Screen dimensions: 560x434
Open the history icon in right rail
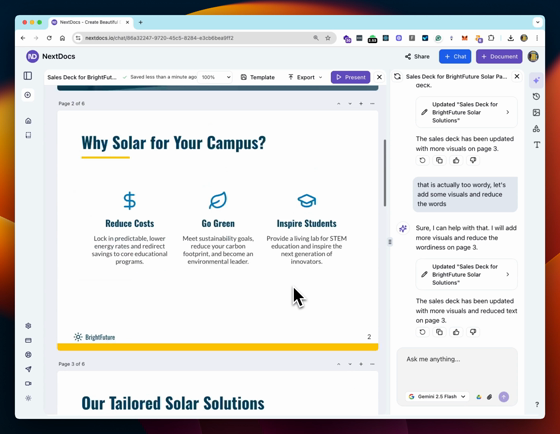(536, 96)
